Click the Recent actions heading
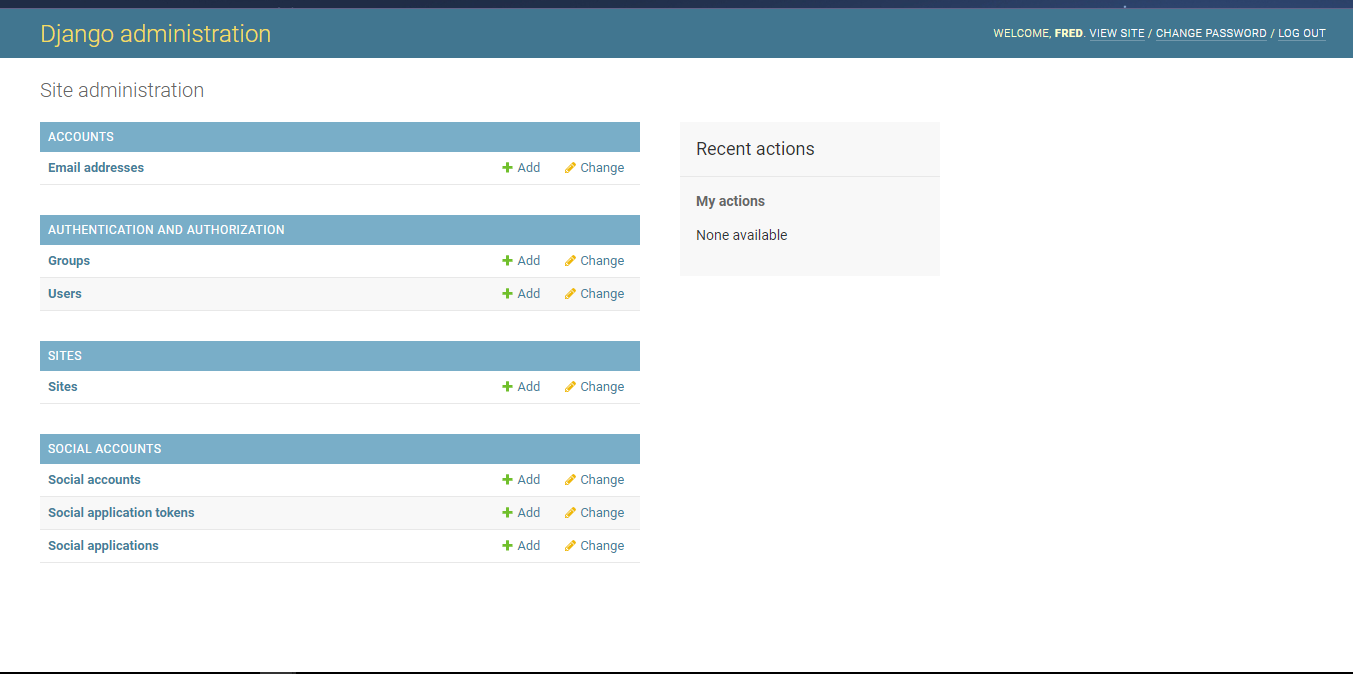Viewport: 1353px width, 674px height. 755,149
